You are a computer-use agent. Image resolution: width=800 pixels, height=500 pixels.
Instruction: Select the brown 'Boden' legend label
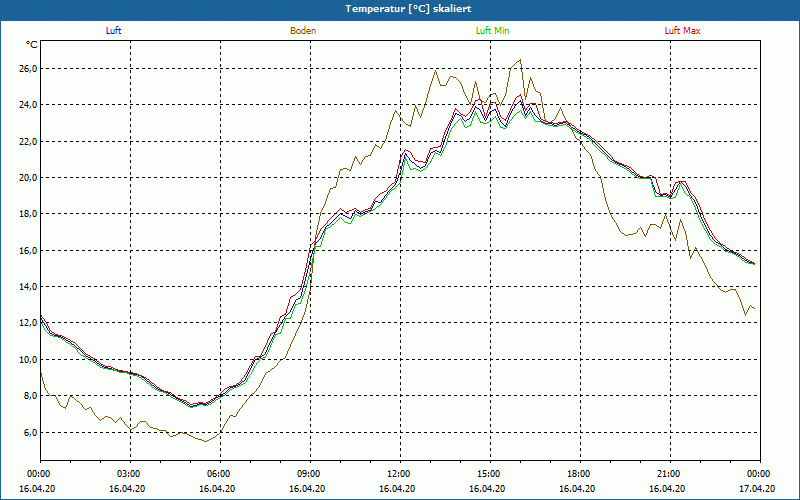pos(303,31)
